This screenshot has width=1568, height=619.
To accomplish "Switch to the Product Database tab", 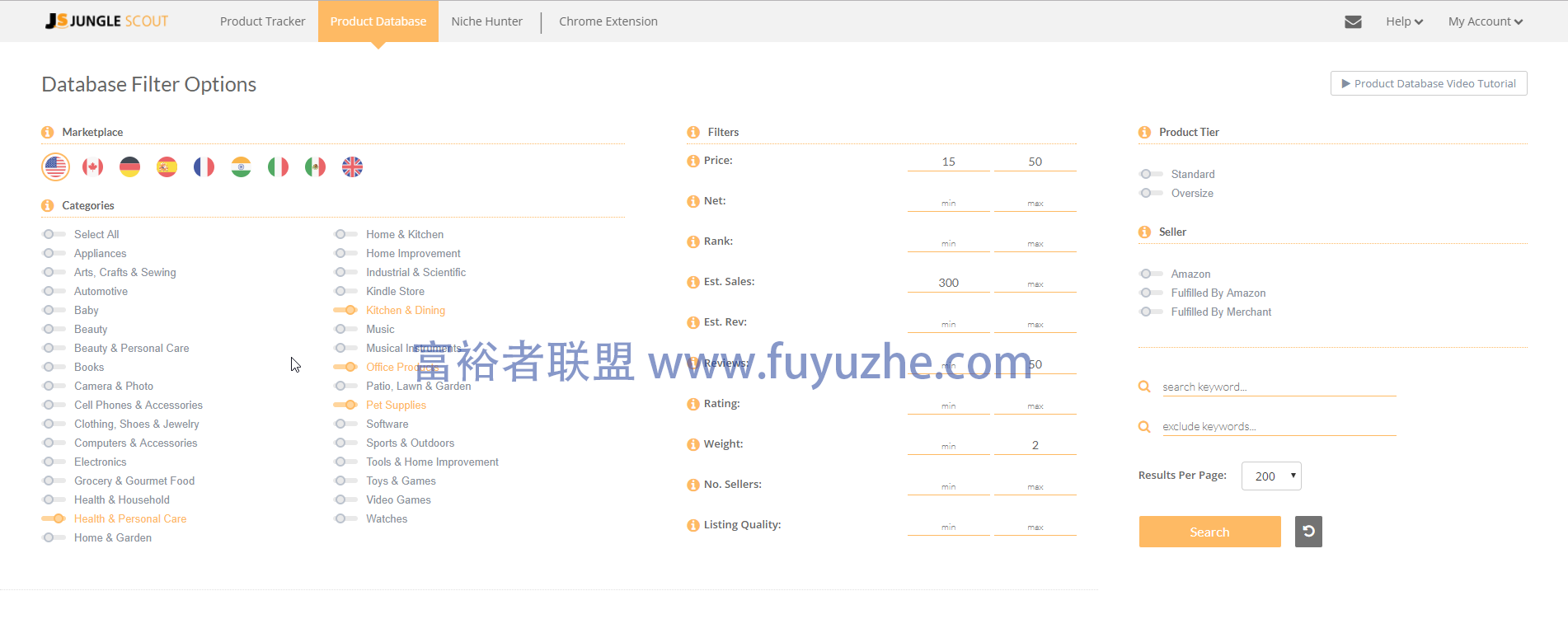I will click(x=378, y=21).
